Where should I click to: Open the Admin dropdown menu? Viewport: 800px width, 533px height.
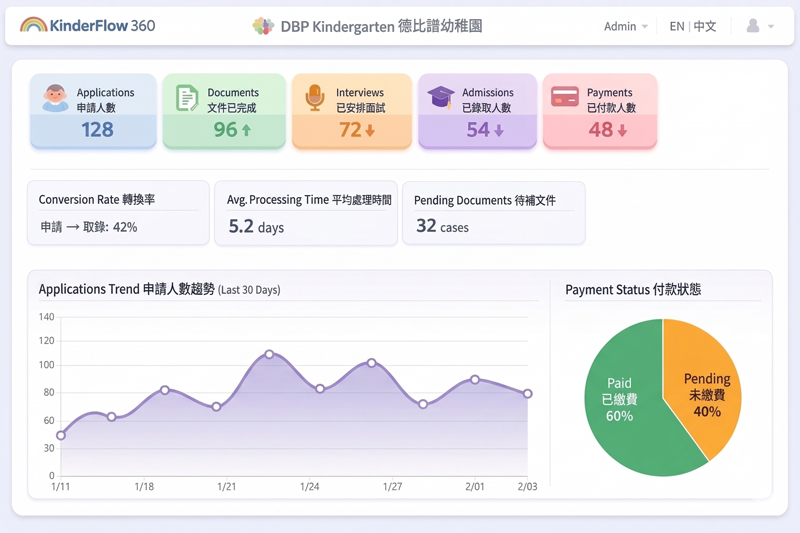tap(626, 26)
